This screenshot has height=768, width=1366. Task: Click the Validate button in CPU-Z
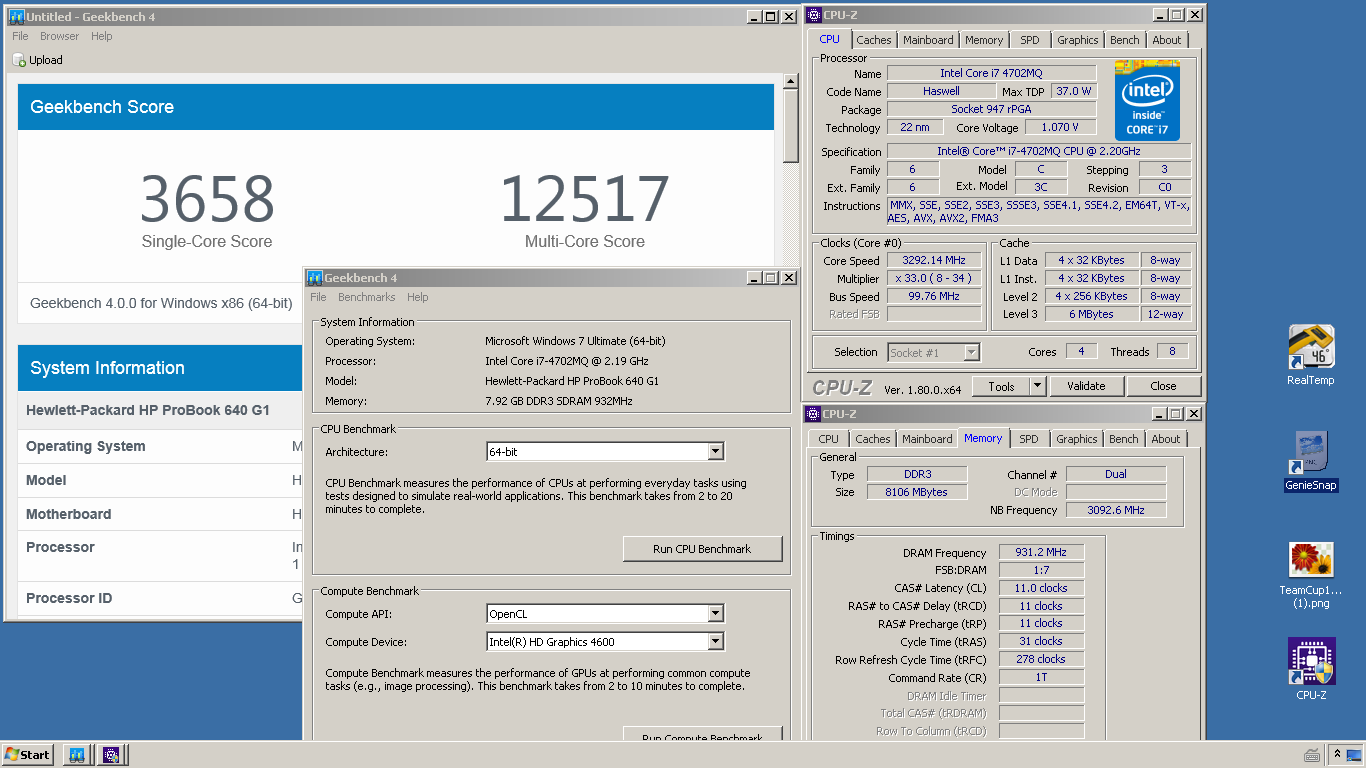coord(1086,386)
